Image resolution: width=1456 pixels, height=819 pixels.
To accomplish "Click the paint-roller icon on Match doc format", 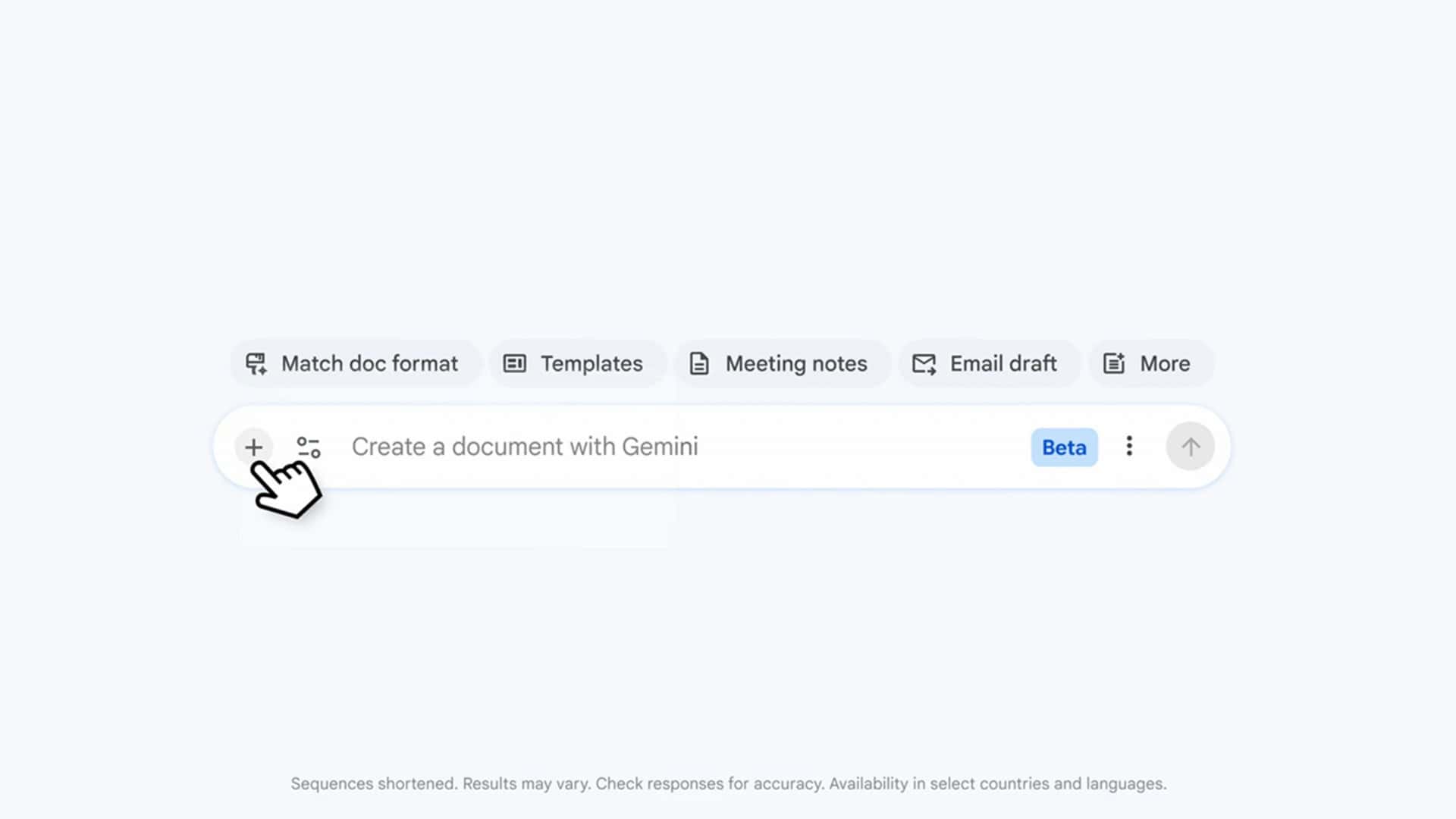I will 256,364.
